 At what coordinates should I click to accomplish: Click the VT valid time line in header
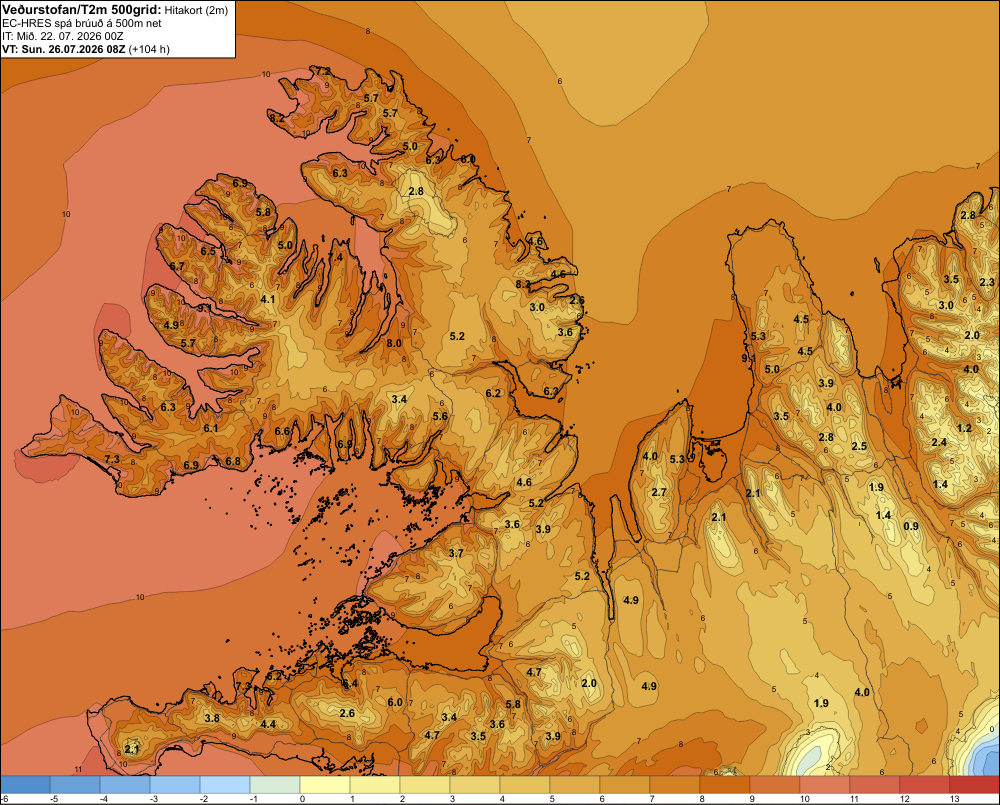pos(85,49)
